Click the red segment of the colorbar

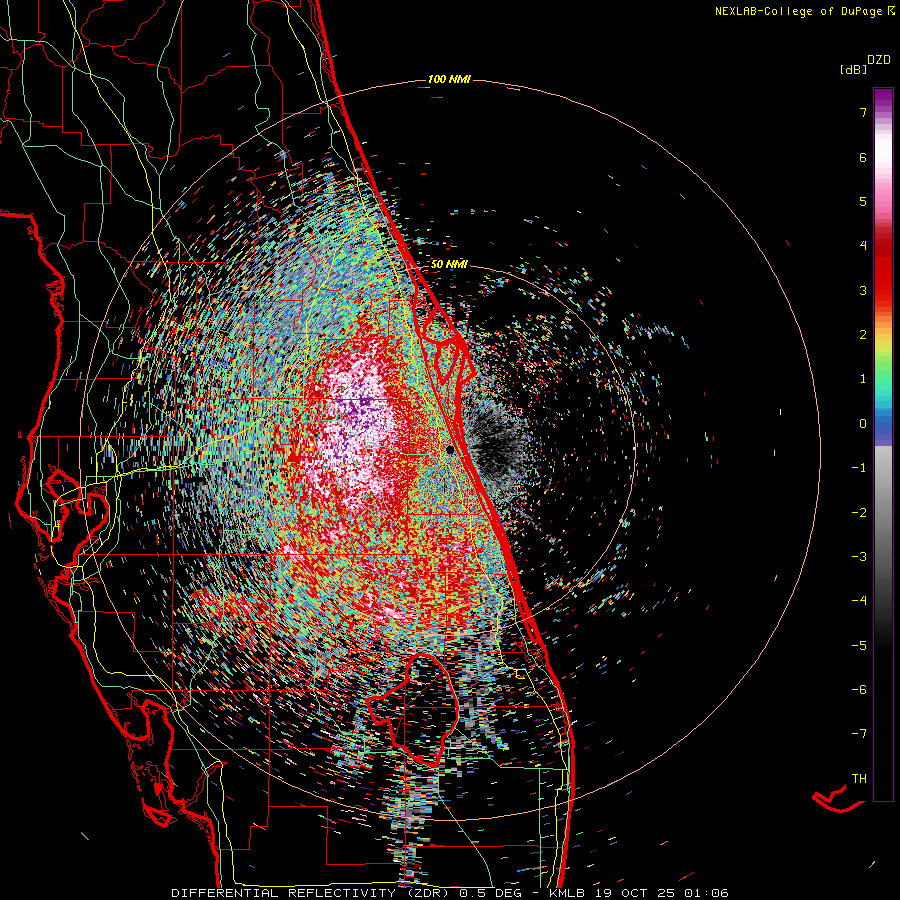(x=883, y=270)
